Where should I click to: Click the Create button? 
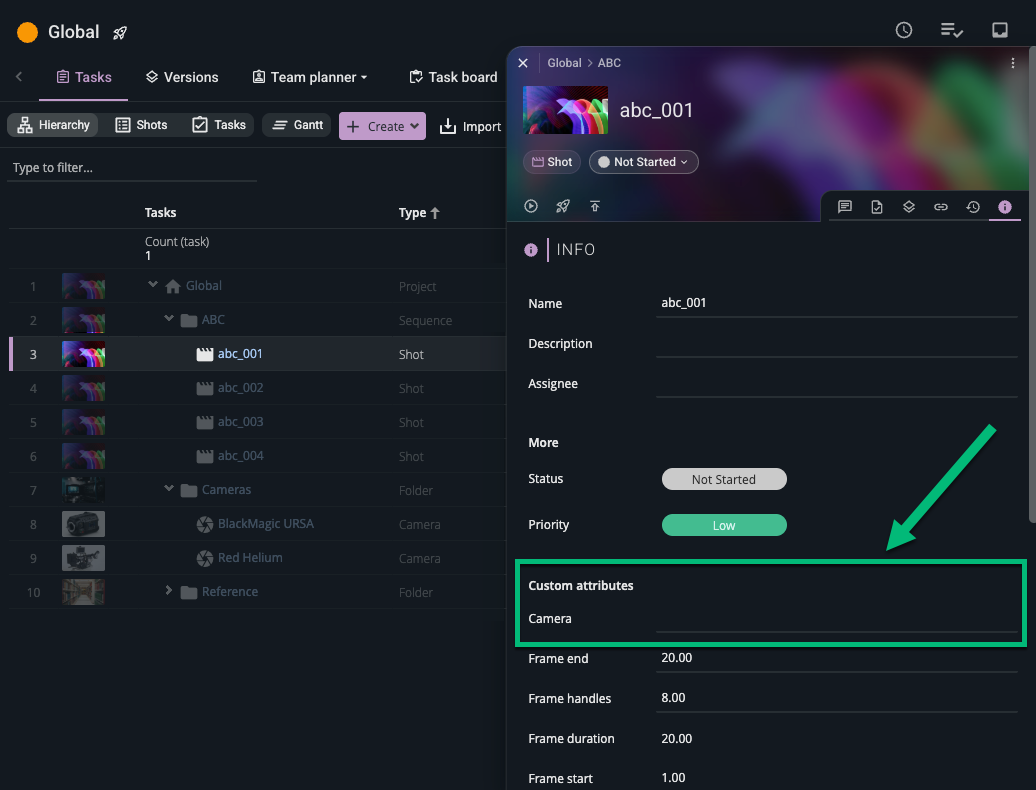pyautogui.click(x=382, y=126)
